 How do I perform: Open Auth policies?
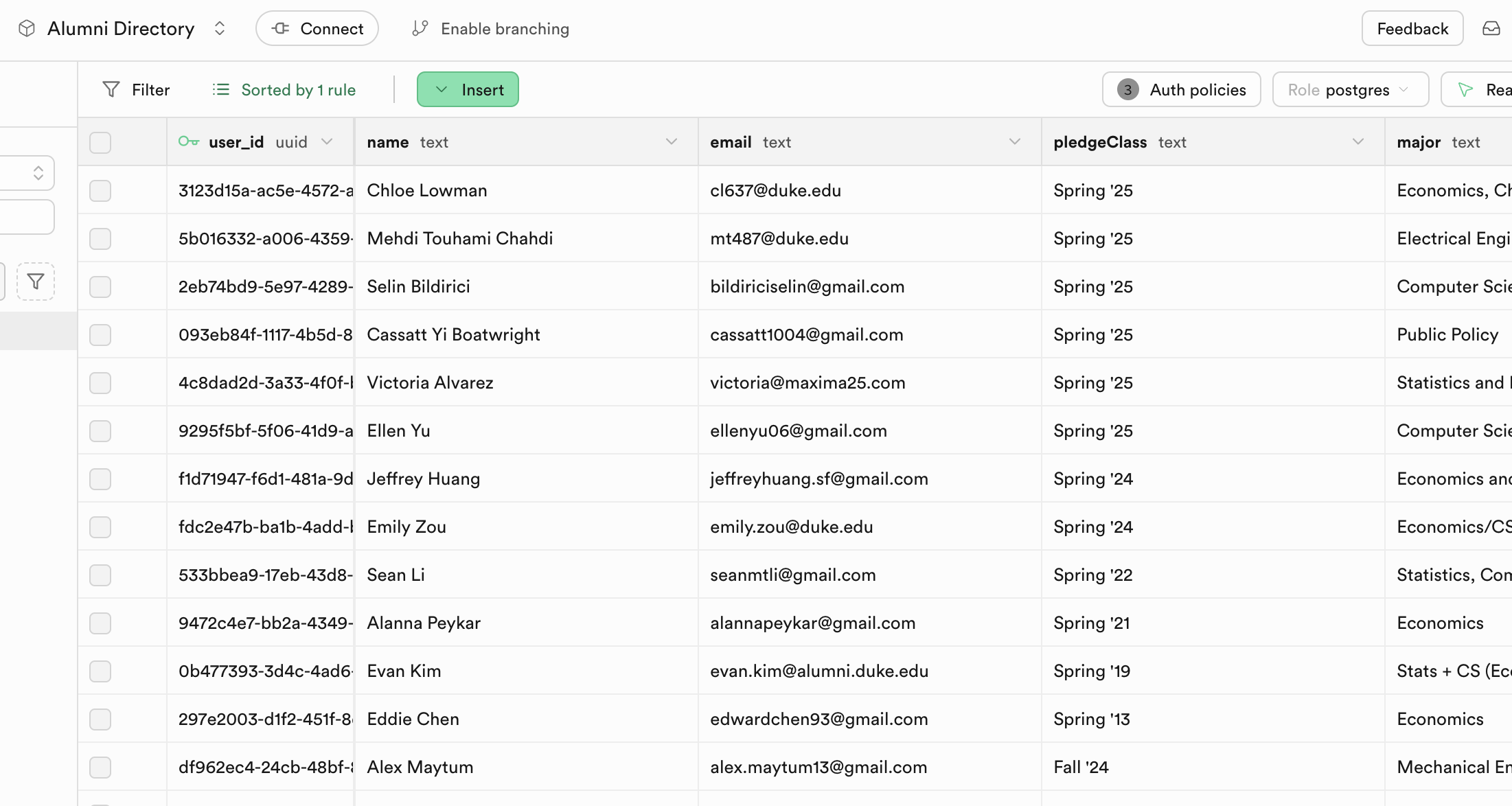coord(1182,89)
